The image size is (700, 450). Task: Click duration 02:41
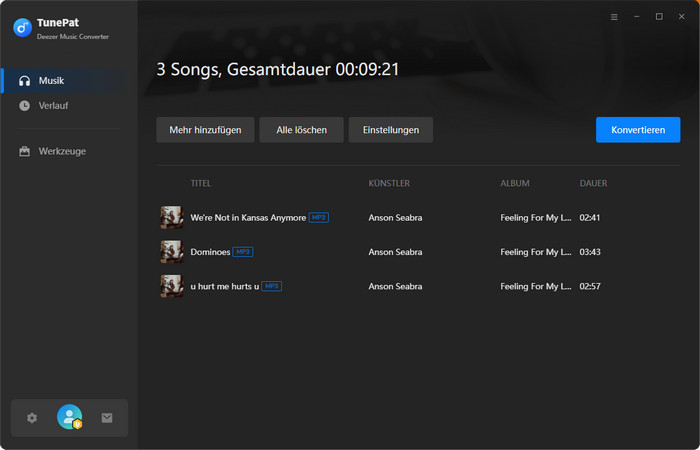[x=590, y=218]
